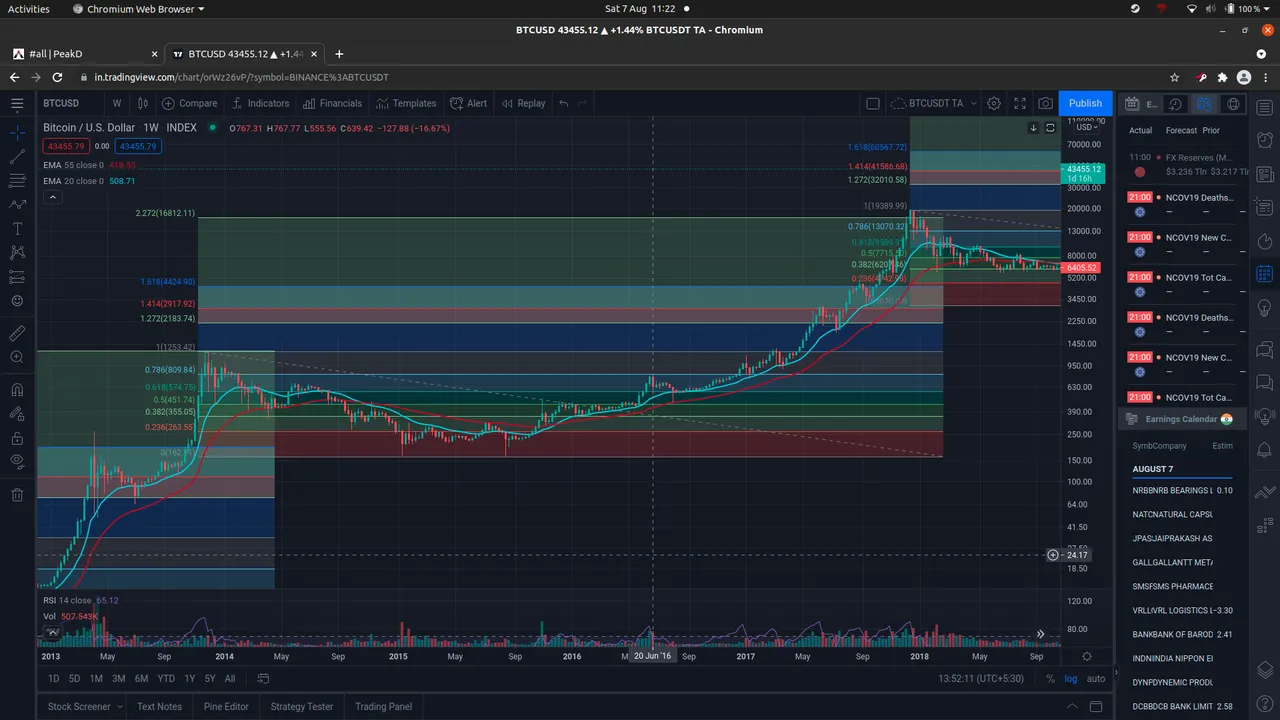Click the Earnings Calendar header
Screen dimensions: 1280x720
click(1181, 419)
